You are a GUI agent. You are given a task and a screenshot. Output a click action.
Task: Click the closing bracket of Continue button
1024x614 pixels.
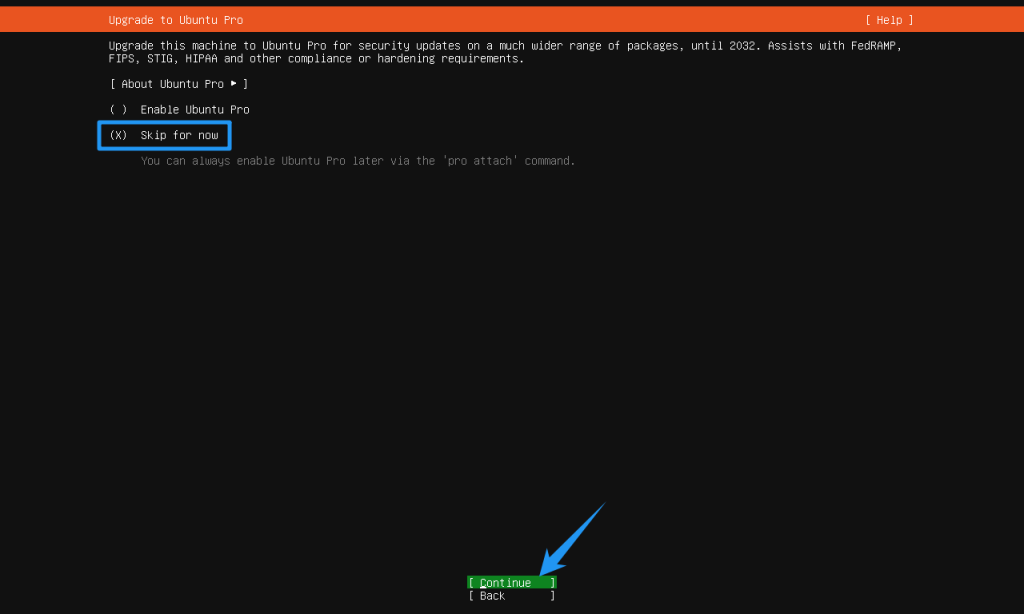552,583
